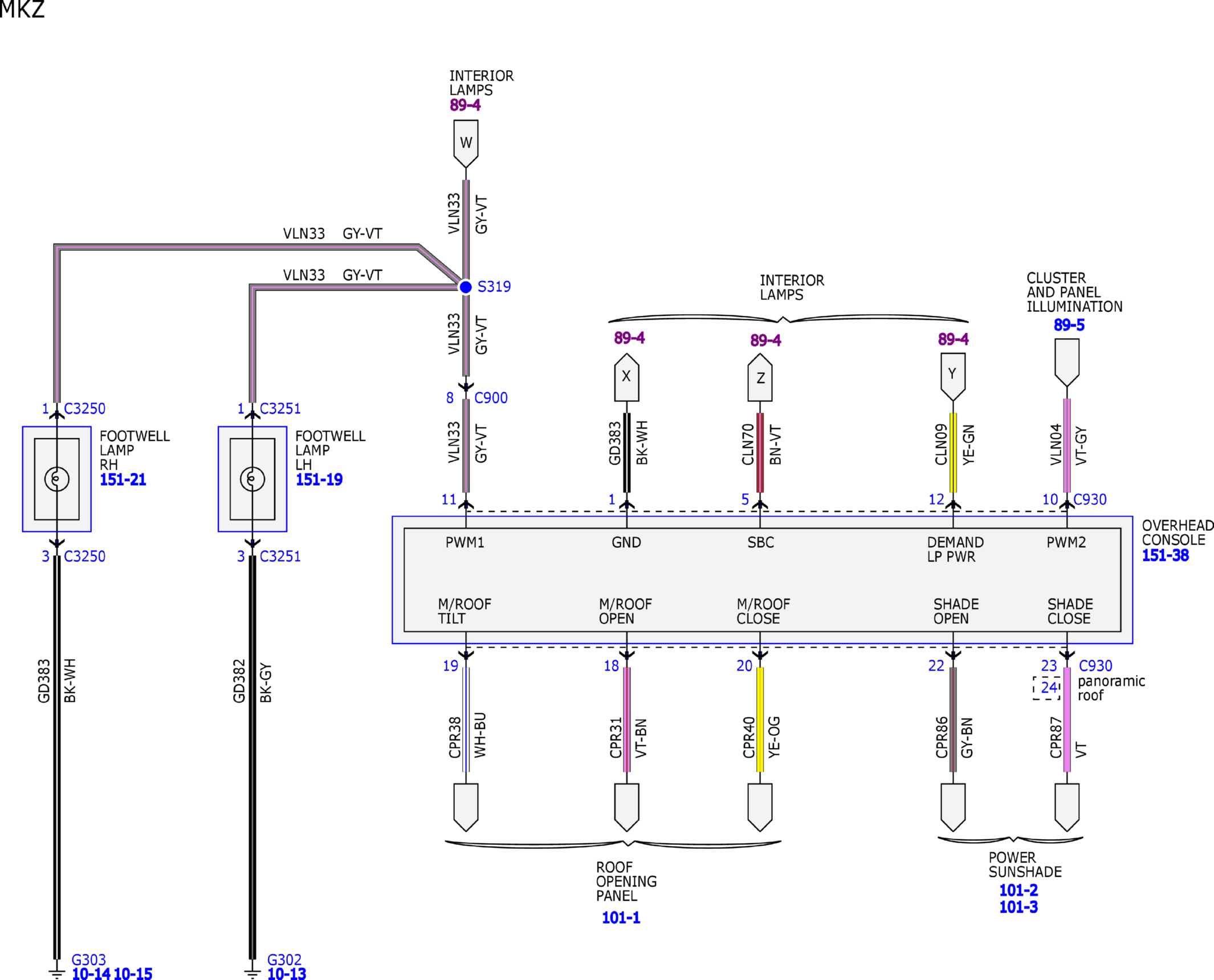This screenshot has height=980, width=1214.
Task: Select dashed pin 24 panoramic roof box
Action: click(x=1047, y=688)
